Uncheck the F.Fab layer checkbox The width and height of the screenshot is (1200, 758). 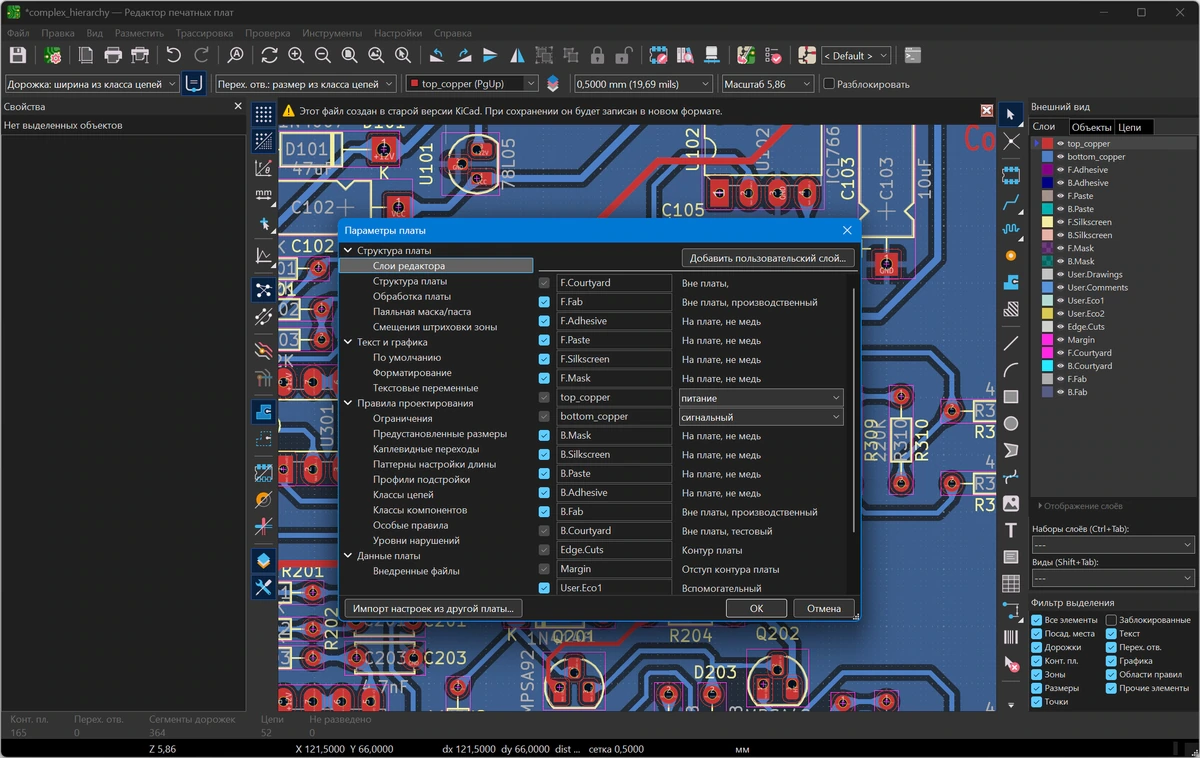(x=544, y=302)
